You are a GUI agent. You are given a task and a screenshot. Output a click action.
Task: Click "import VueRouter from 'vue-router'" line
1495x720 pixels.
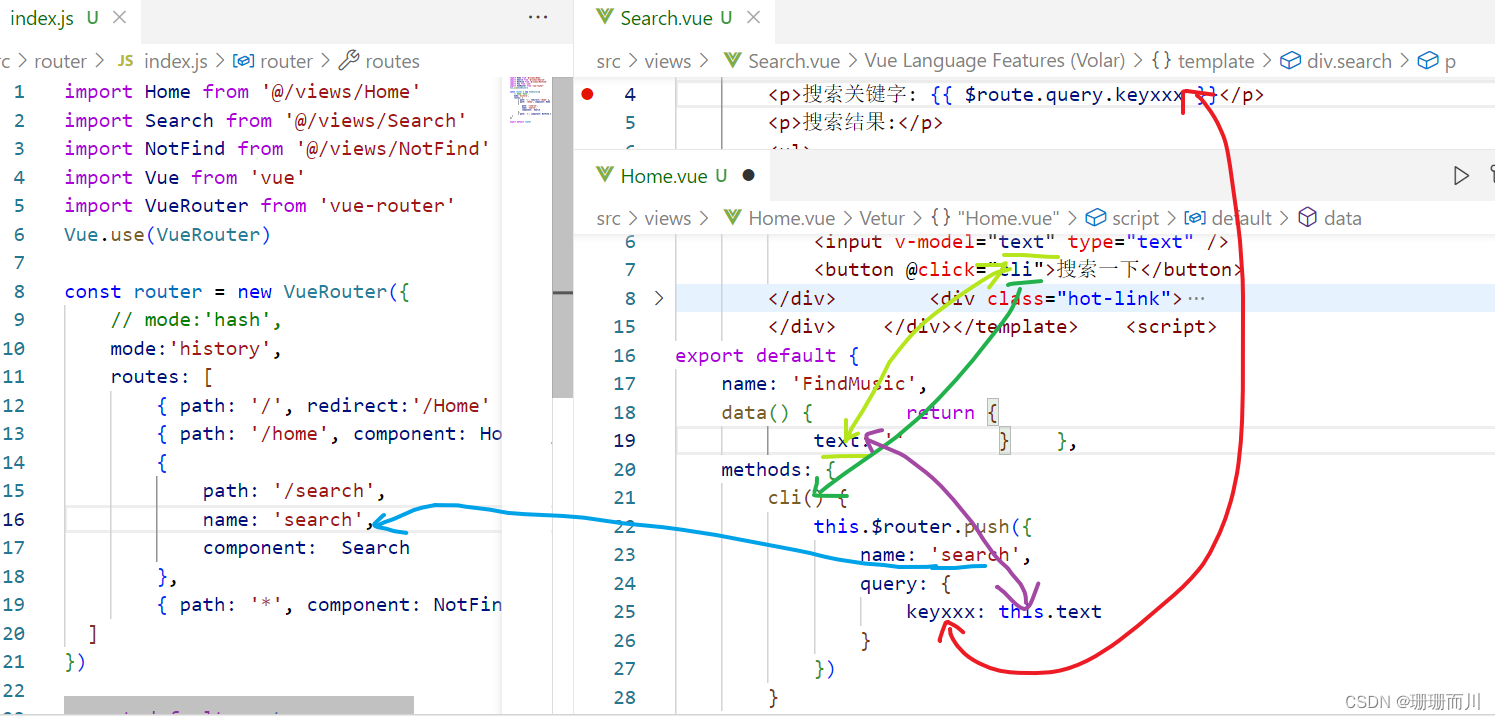click(x=260, y=205)
